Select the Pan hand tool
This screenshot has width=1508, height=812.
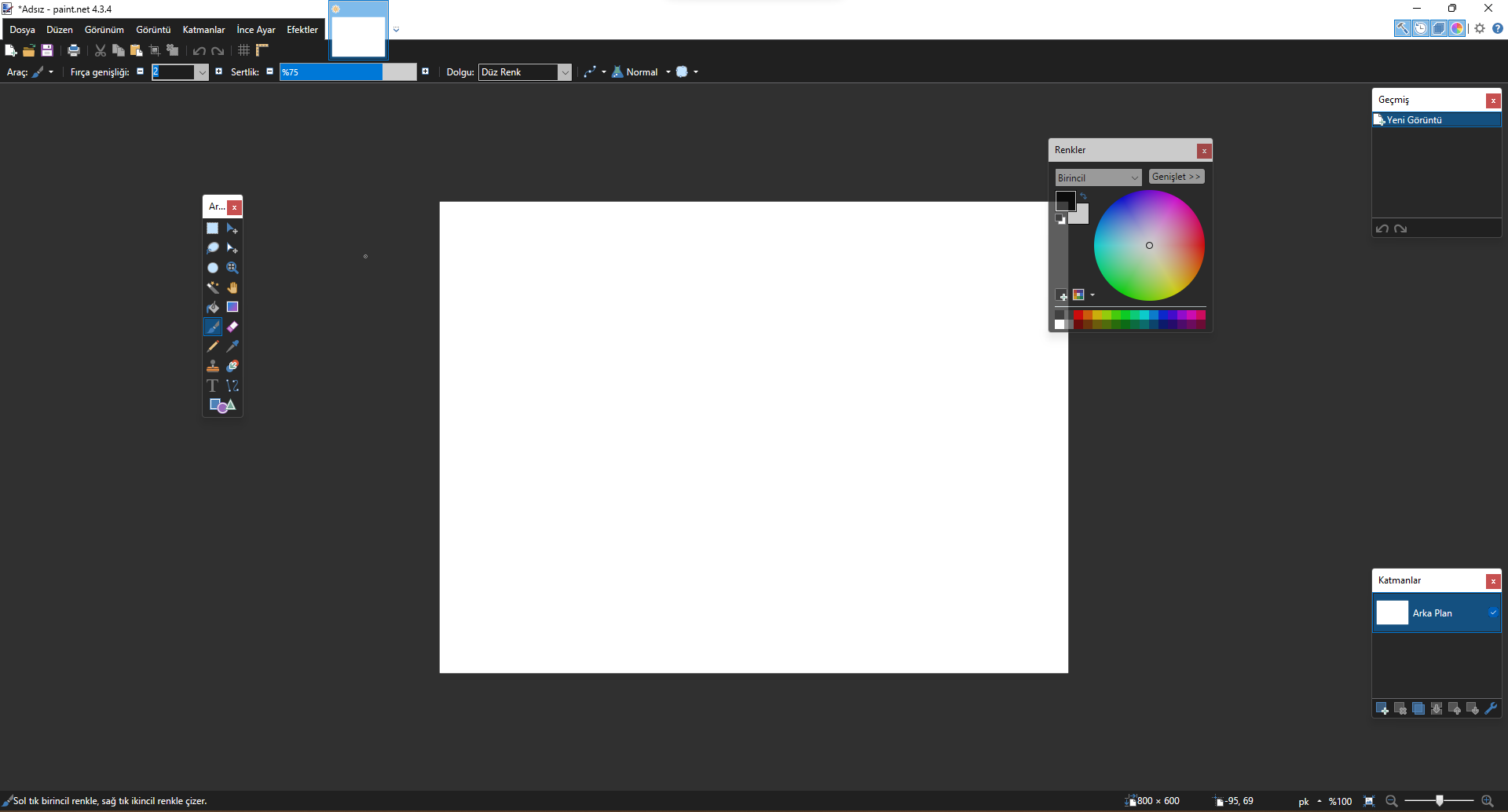point(232,287)
